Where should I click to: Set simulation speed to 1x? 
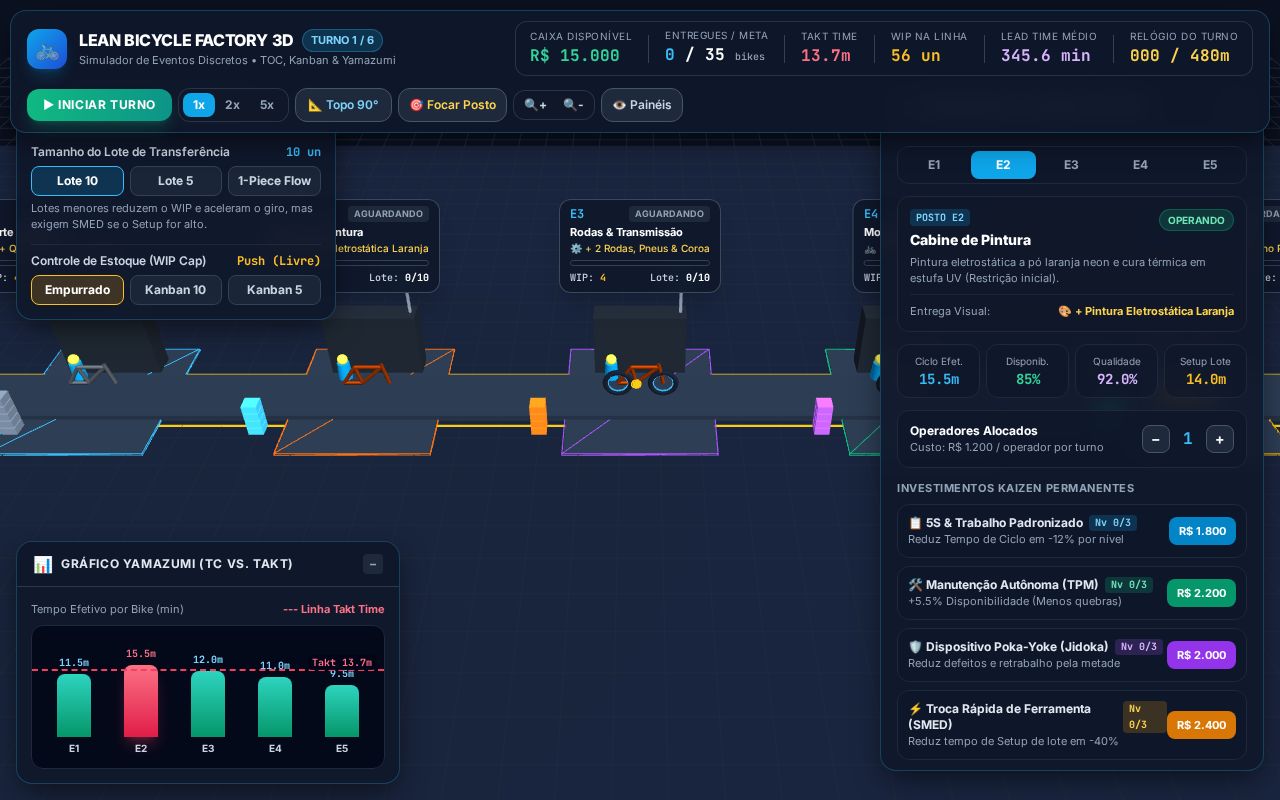(x=199, y=105)
